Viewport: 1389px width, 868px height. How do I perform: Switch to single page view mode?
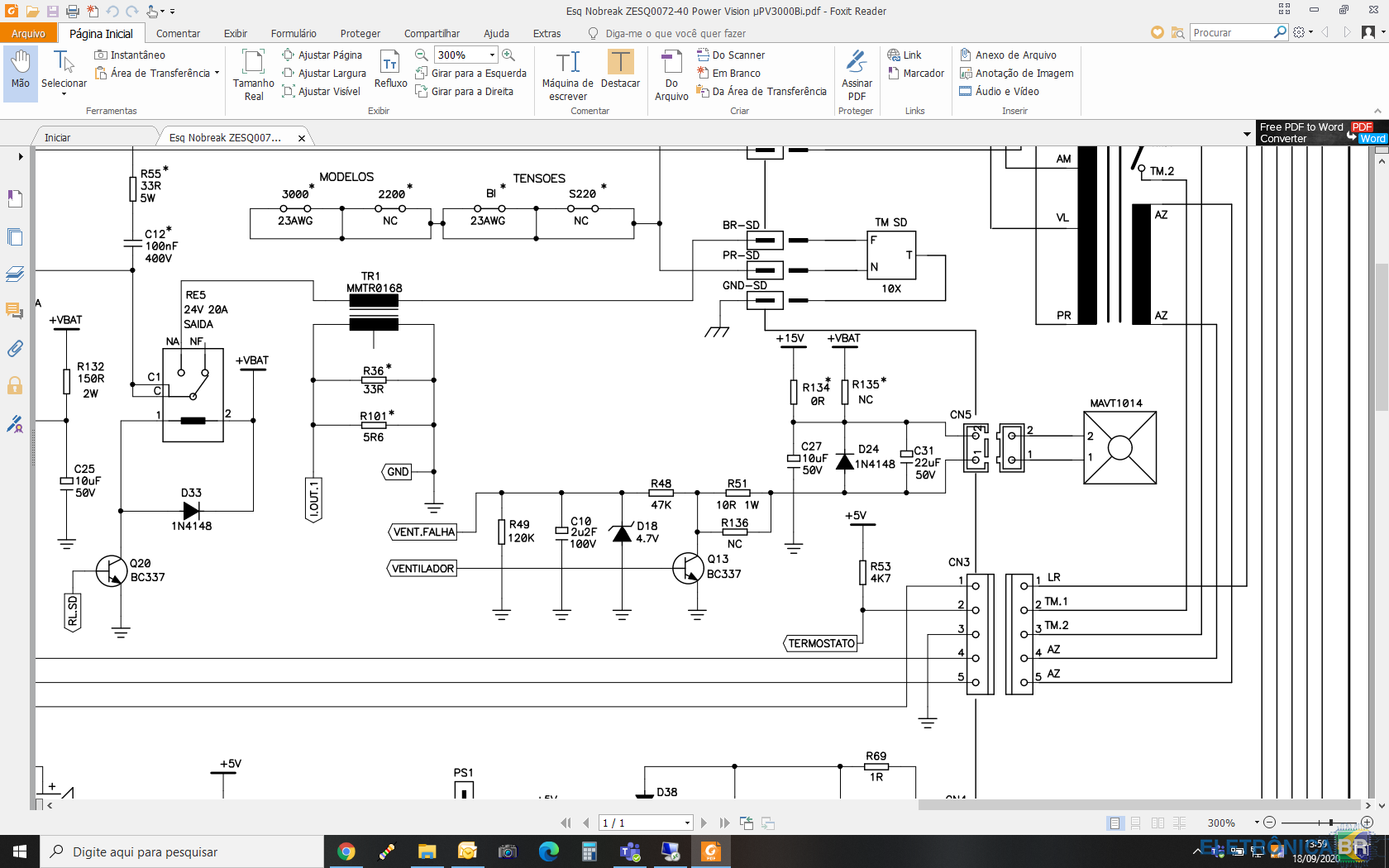(x=1115, y=823)
